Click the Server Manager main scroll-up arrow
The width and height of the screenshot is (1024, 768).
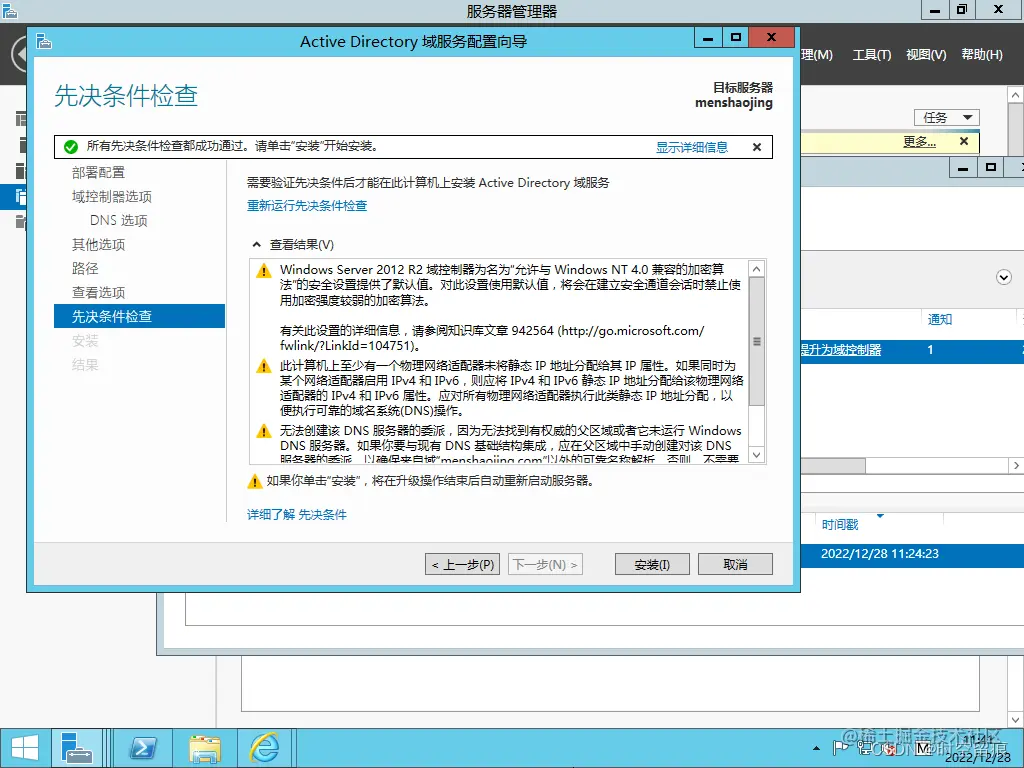(x=1015, y=95)
